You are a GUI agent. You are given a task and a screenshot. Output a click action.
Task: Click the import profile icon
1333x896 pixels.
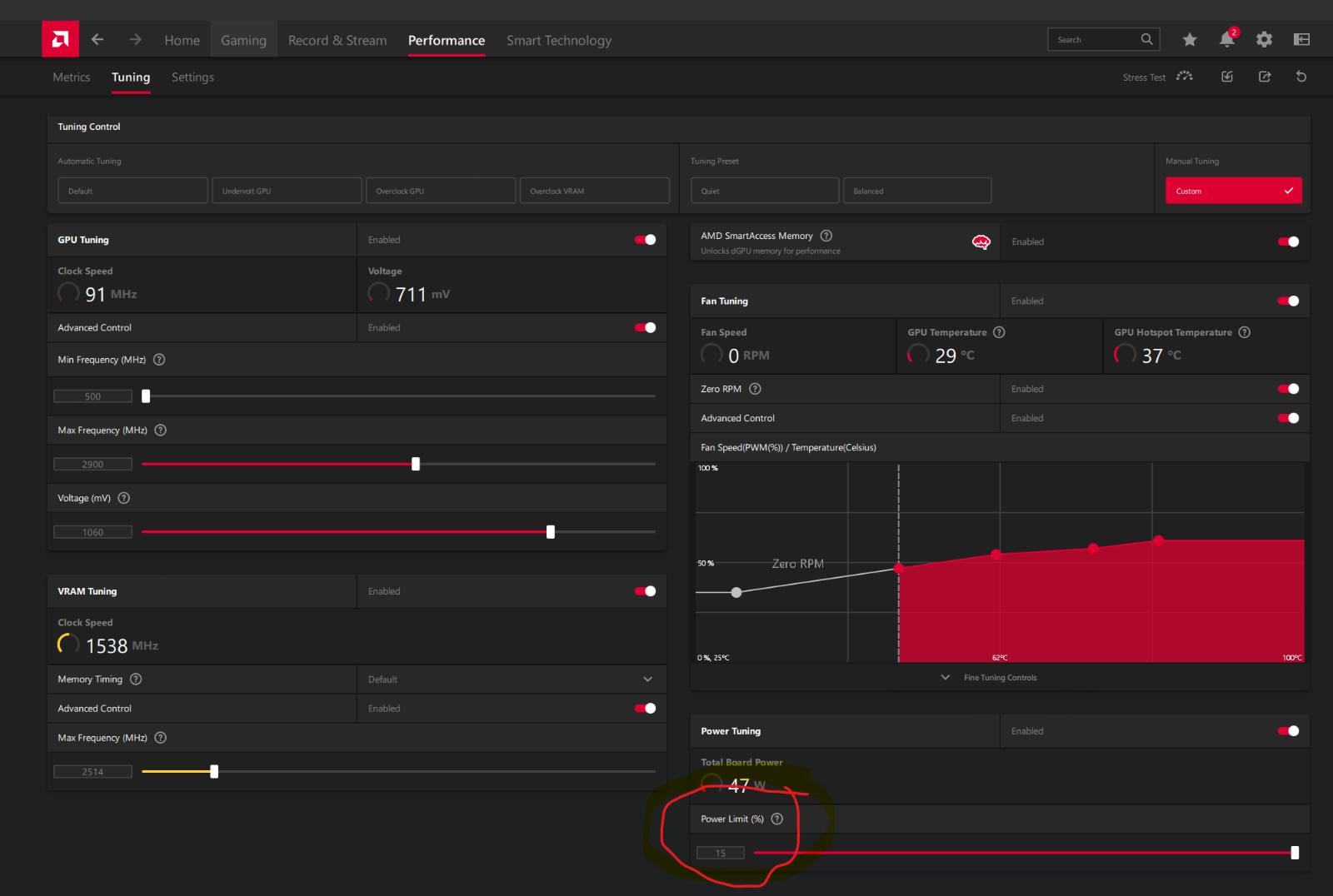click(x=1227, y=77)
